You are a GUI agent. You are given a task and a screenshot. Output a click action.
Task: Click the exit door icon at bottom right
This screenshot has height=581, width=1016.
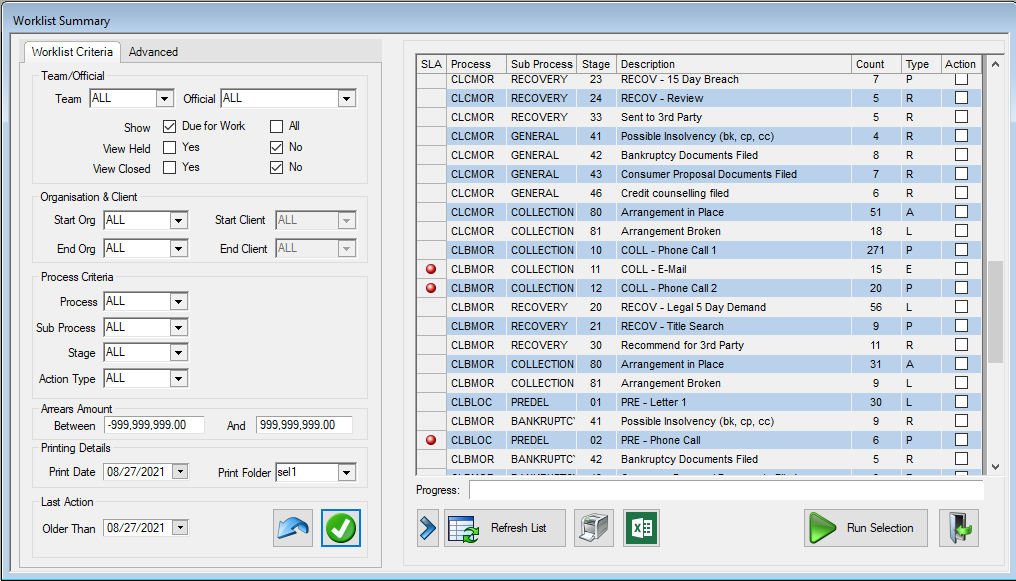coord(958,528)
